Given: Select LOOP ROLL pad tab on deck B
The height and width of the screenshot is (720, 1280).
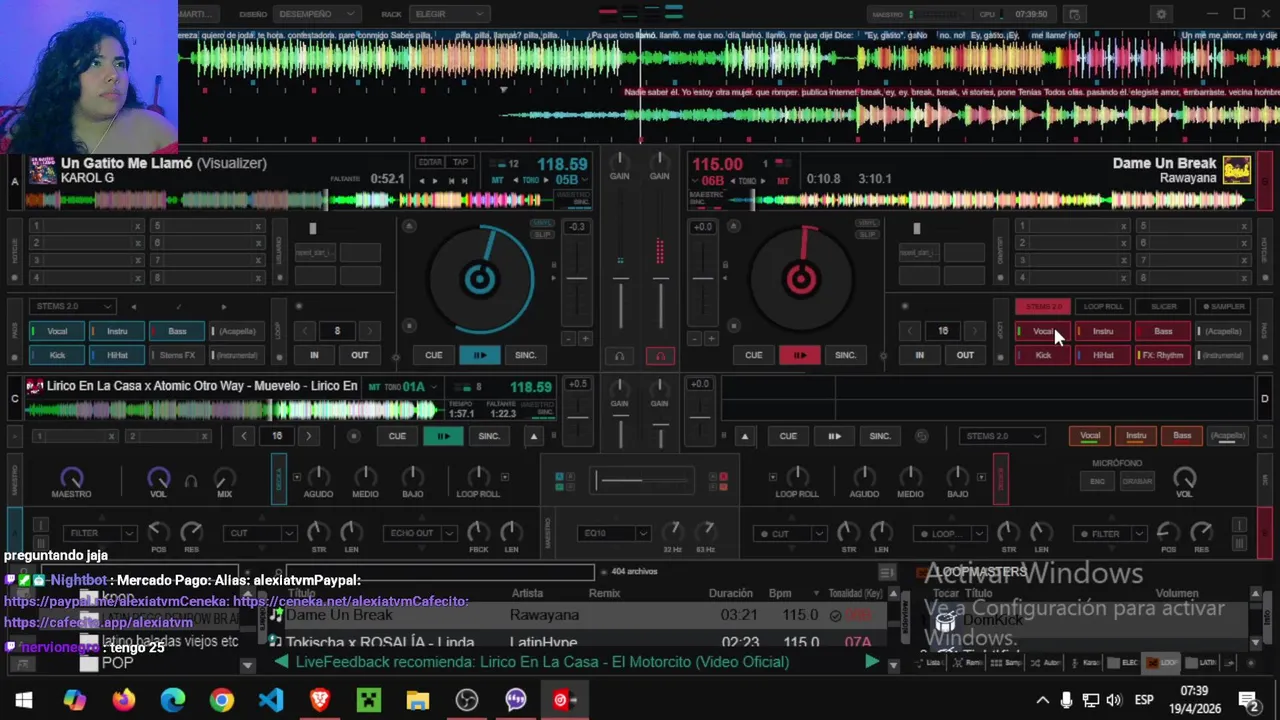Looking at the screenshot, I should pos(1103,306).
